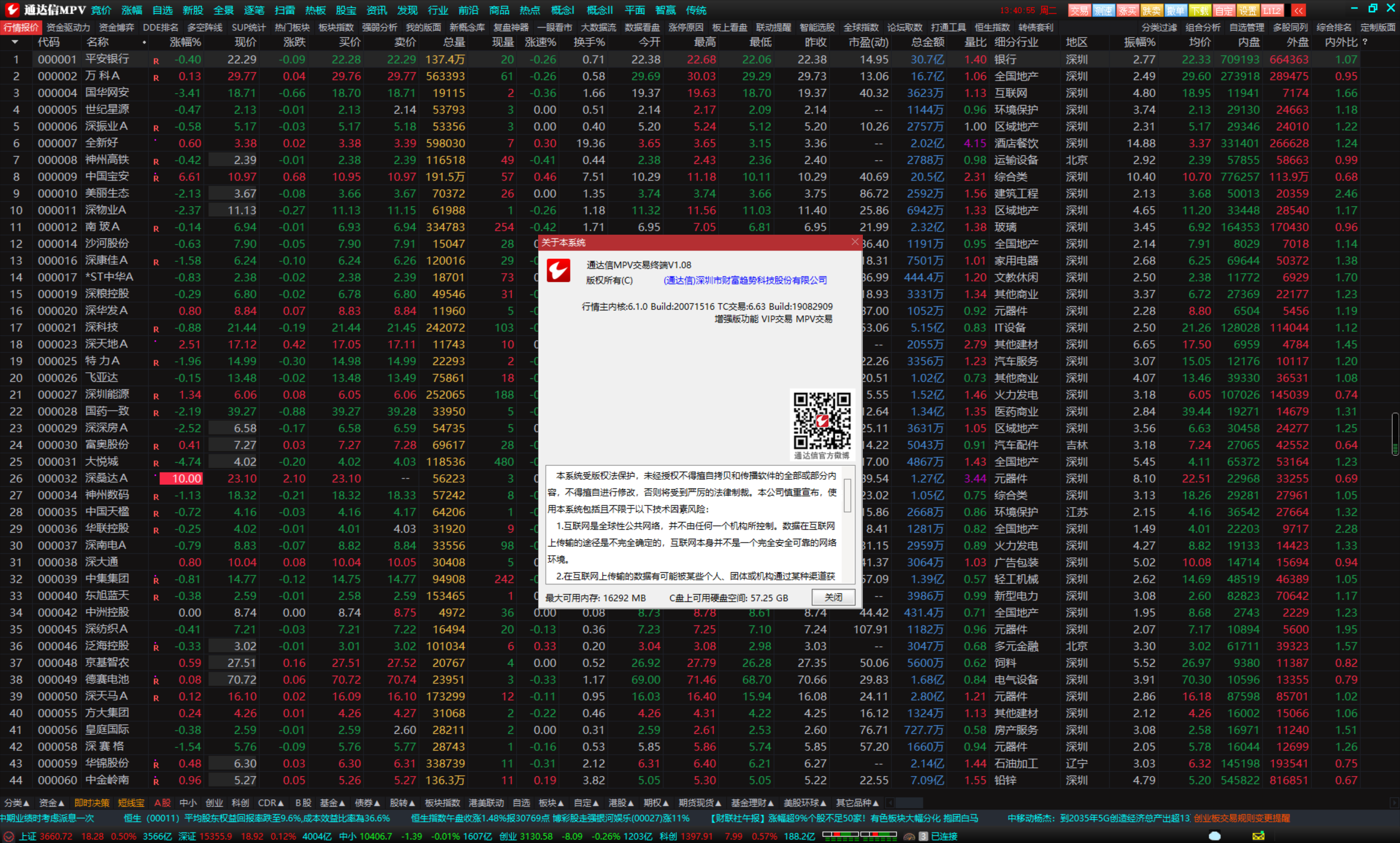The width and height of the screenshot is (1400, 843).
Task: Click the 关闭 button in about dialog
Action: [833, 597]
